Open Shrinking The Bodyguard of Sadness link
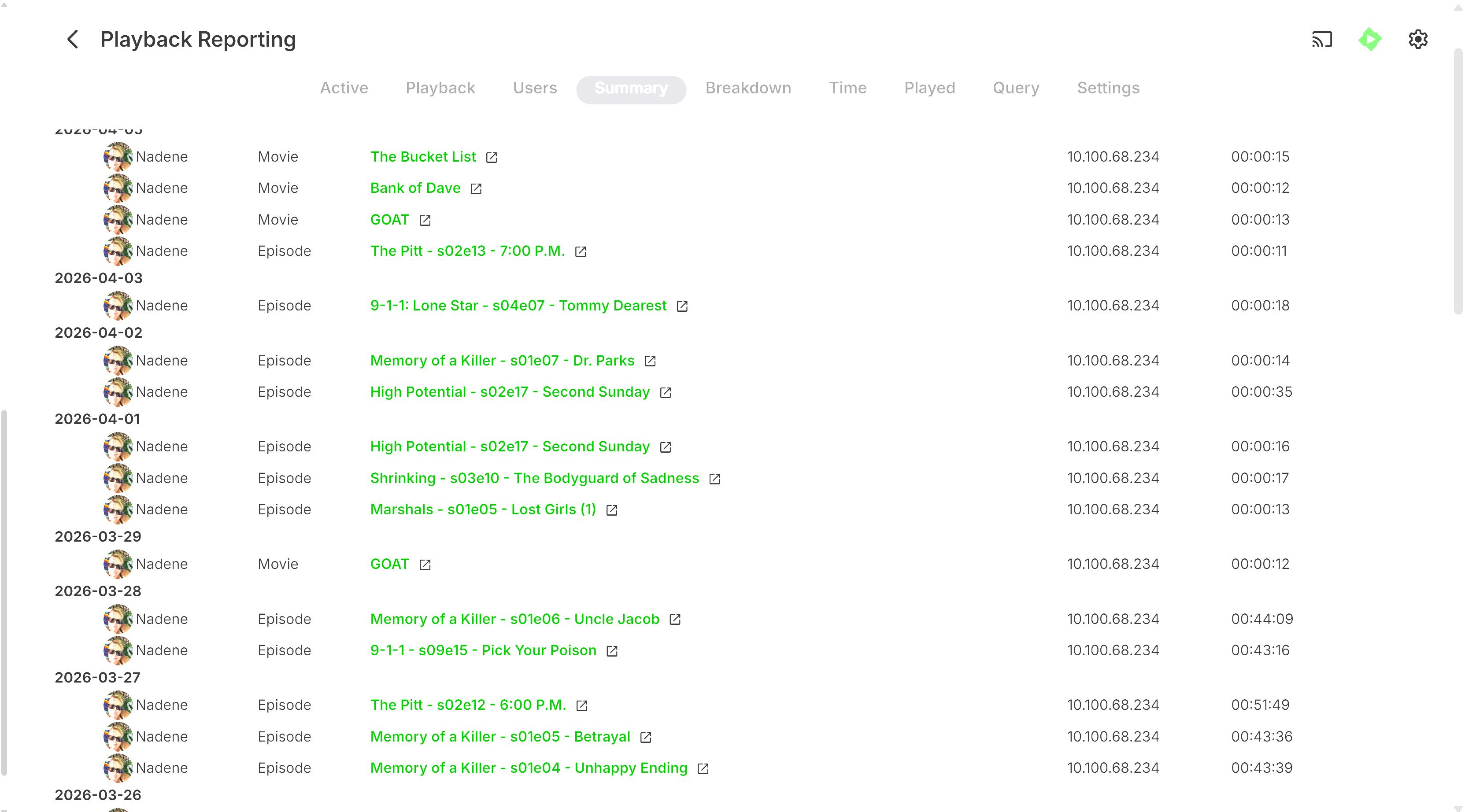This screenshot has height=812, width=1465. tap(534, 478)
